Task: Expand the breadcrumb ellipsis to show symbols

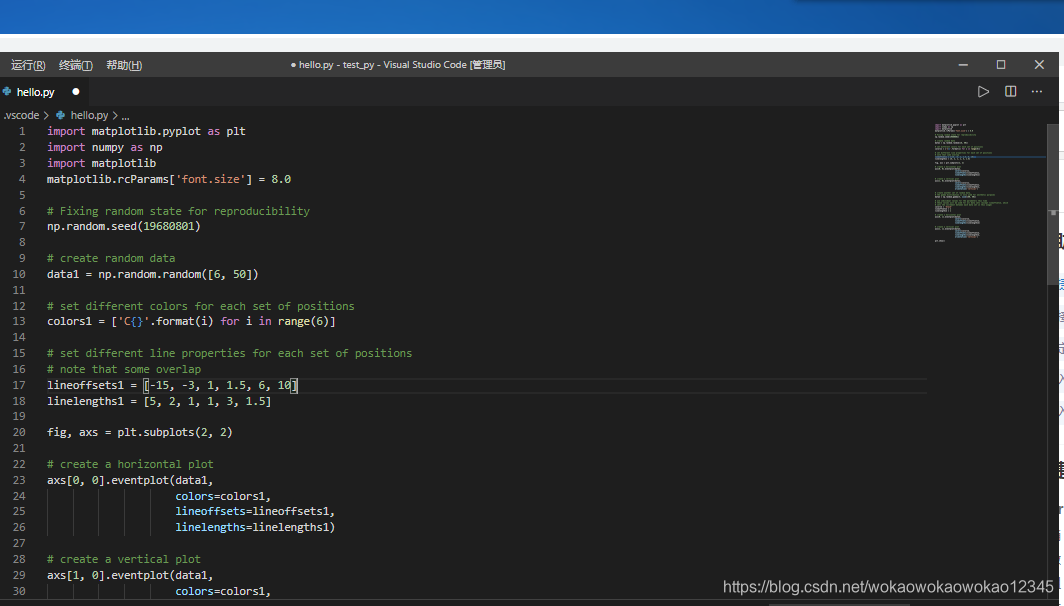Action: coord(125,115)
